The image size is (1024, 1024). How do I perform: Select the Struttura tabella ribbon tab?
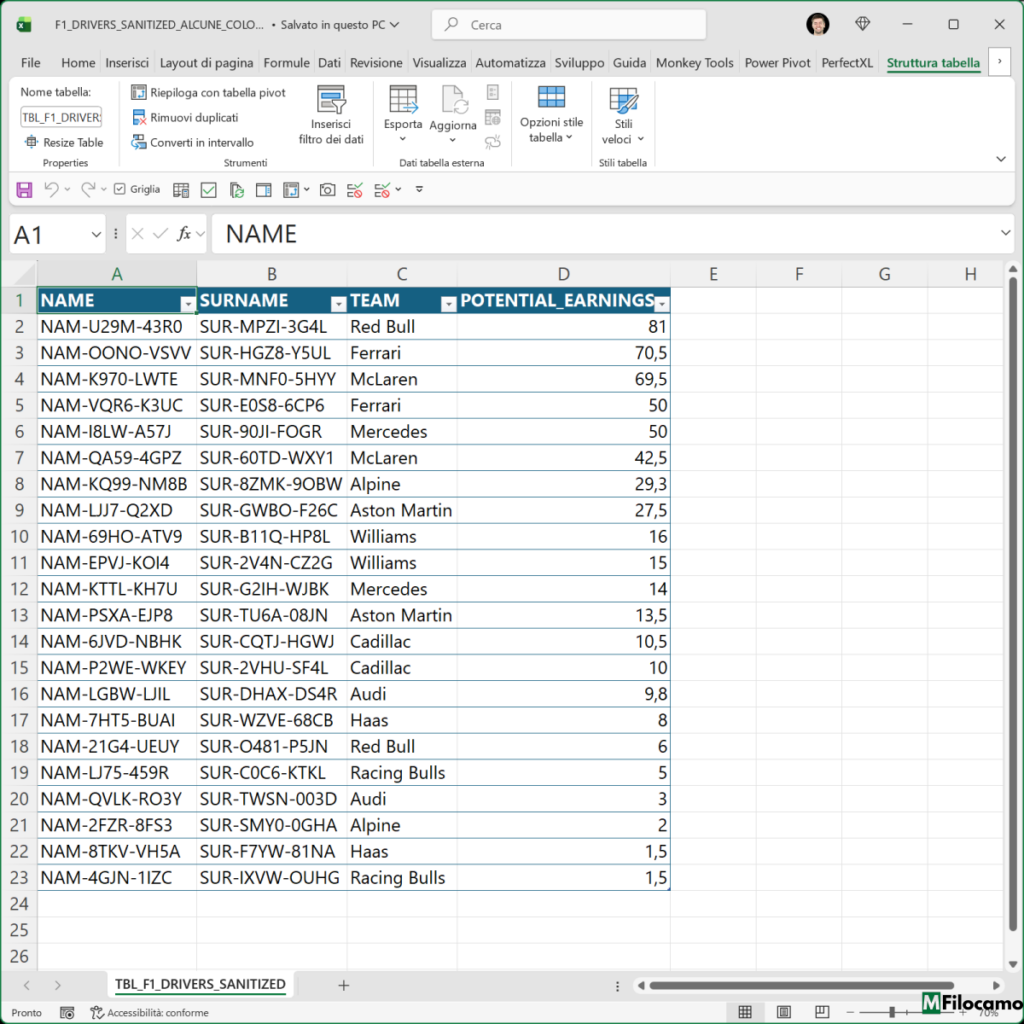click(933, 63)
